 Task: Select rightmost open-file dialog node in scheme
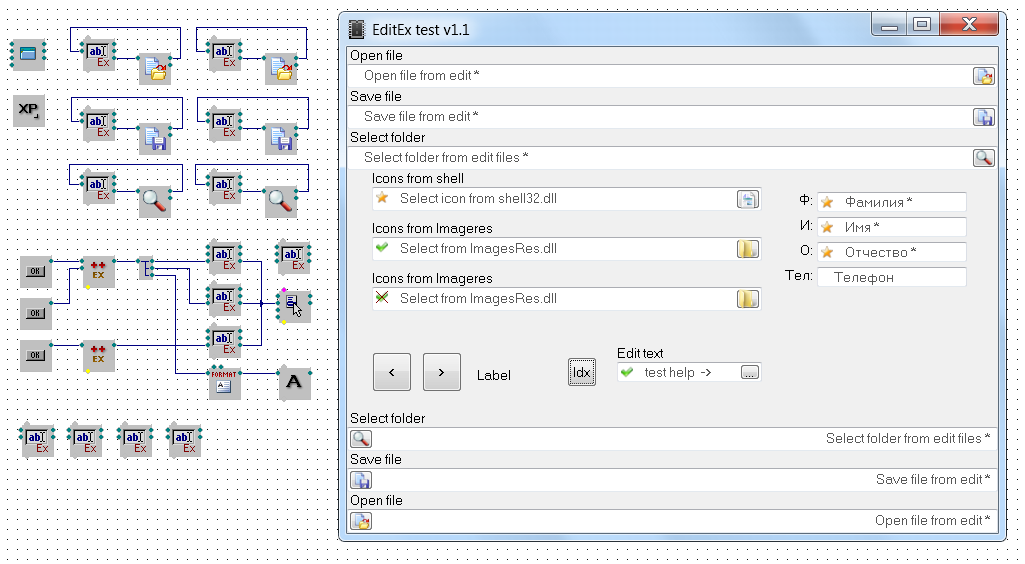coord(281,69)
